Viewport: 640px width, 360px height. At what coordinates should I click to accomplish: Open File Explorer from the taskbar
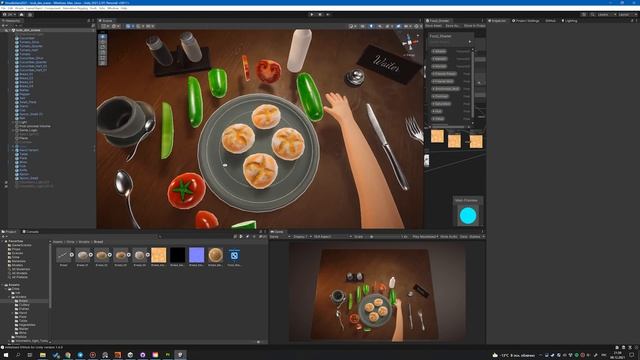pyautogui.click(x=42, y=355)
